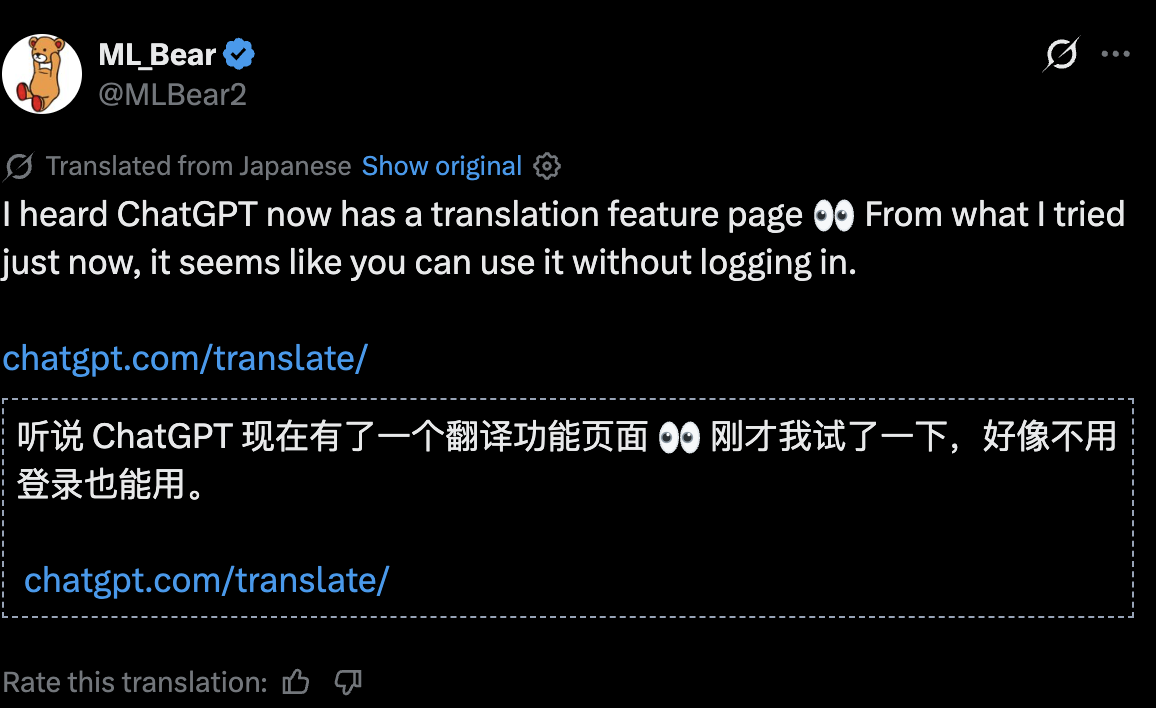Toggle Show original to reveal Japanese text
This screenshot has height=708, width=1156.
442,166
